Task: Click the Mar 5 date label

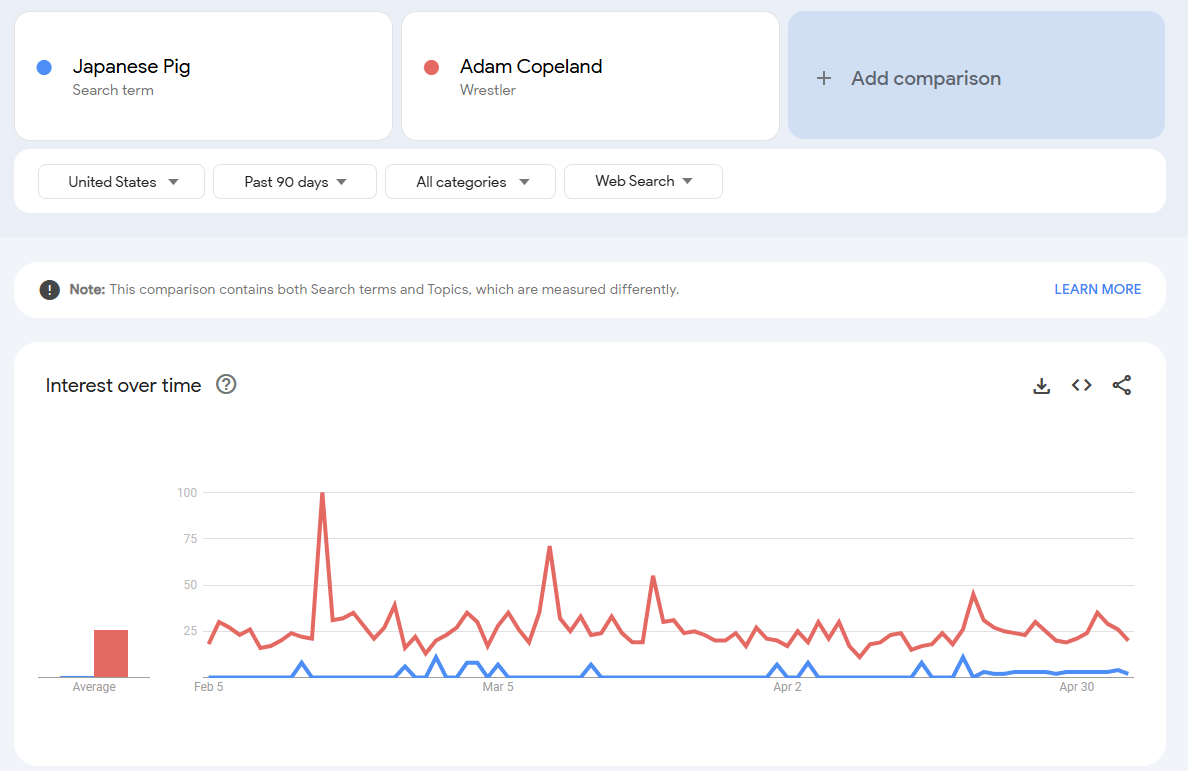Action: point(498,687)
